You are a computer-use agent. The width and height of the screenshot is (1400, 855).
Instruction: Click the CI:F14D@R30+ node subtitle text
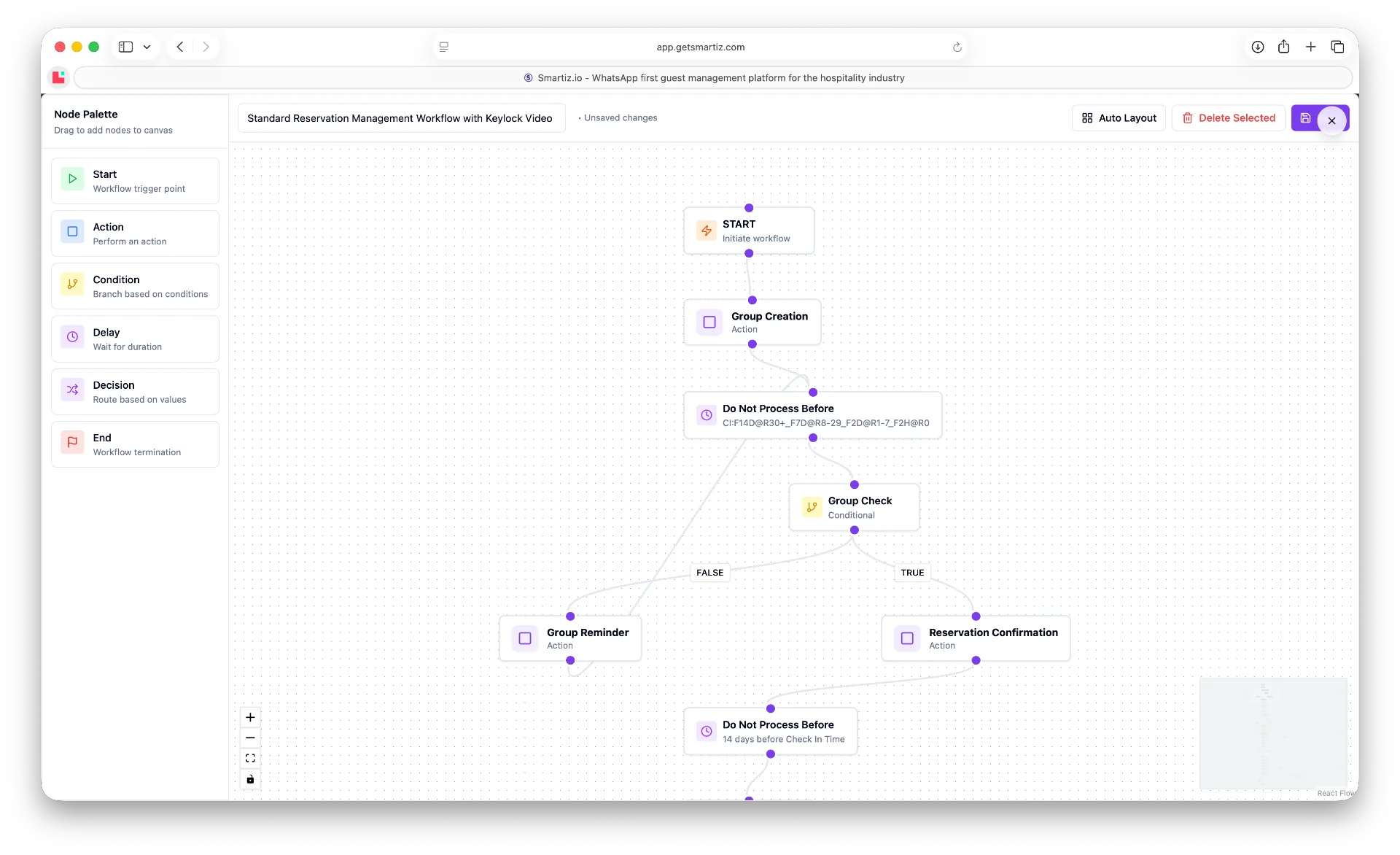pyautogui.click(x=825, y=423)
